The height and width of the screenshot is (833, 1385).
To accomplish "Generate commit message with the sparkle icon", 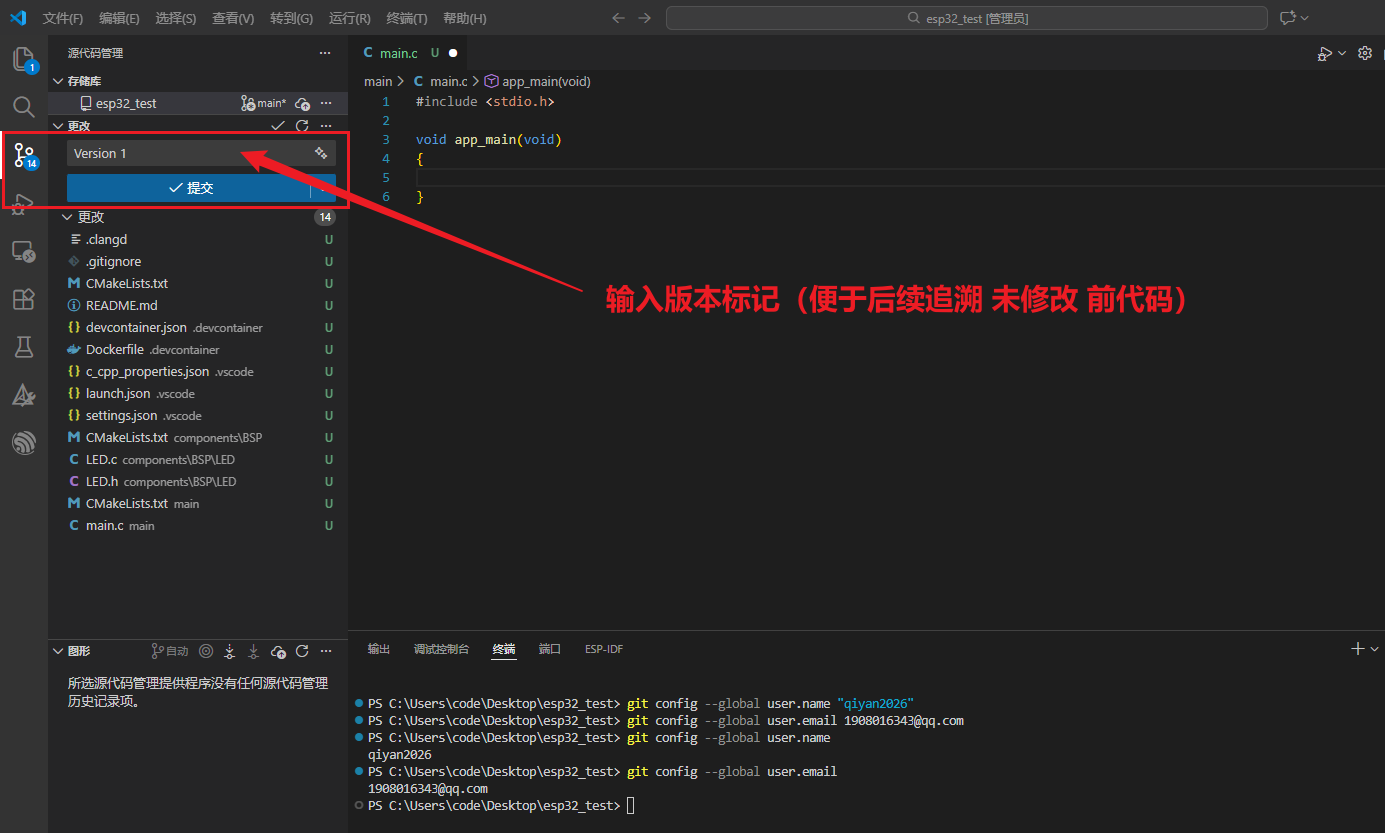I will 322,153.
